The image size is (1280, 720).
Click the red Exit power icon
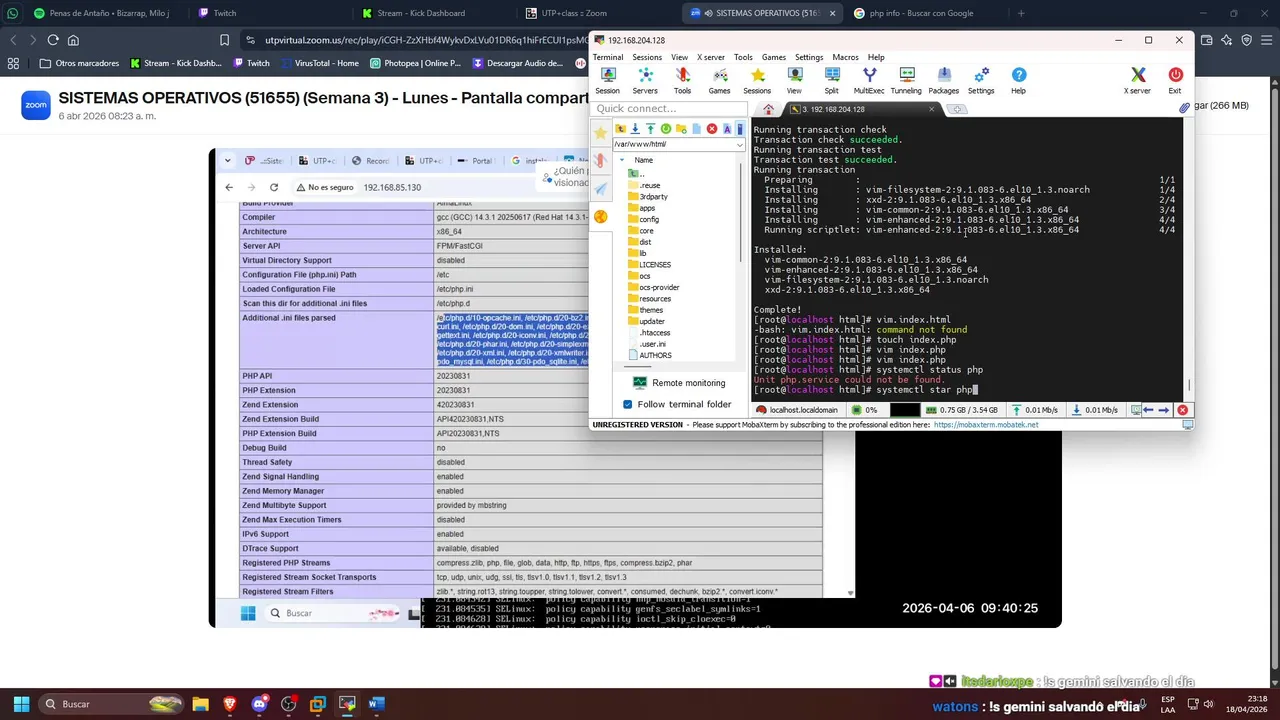point(1175,80)
